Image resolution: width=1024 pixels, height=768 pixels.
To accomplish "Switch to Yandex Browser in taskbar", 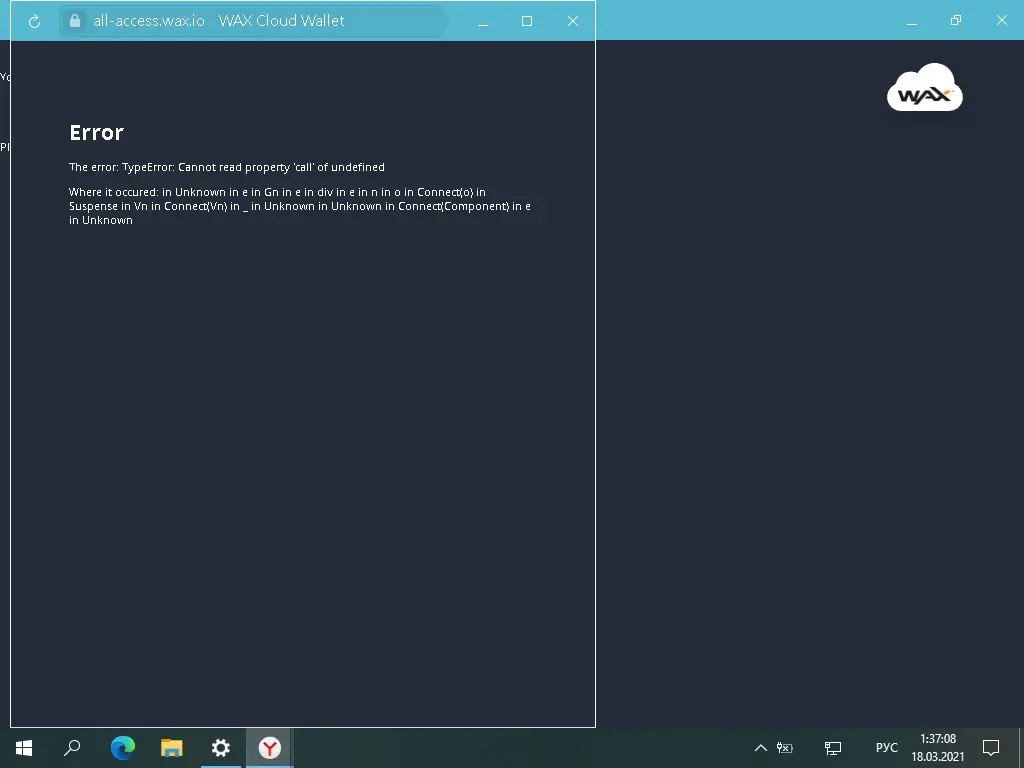I will point(269,748).
